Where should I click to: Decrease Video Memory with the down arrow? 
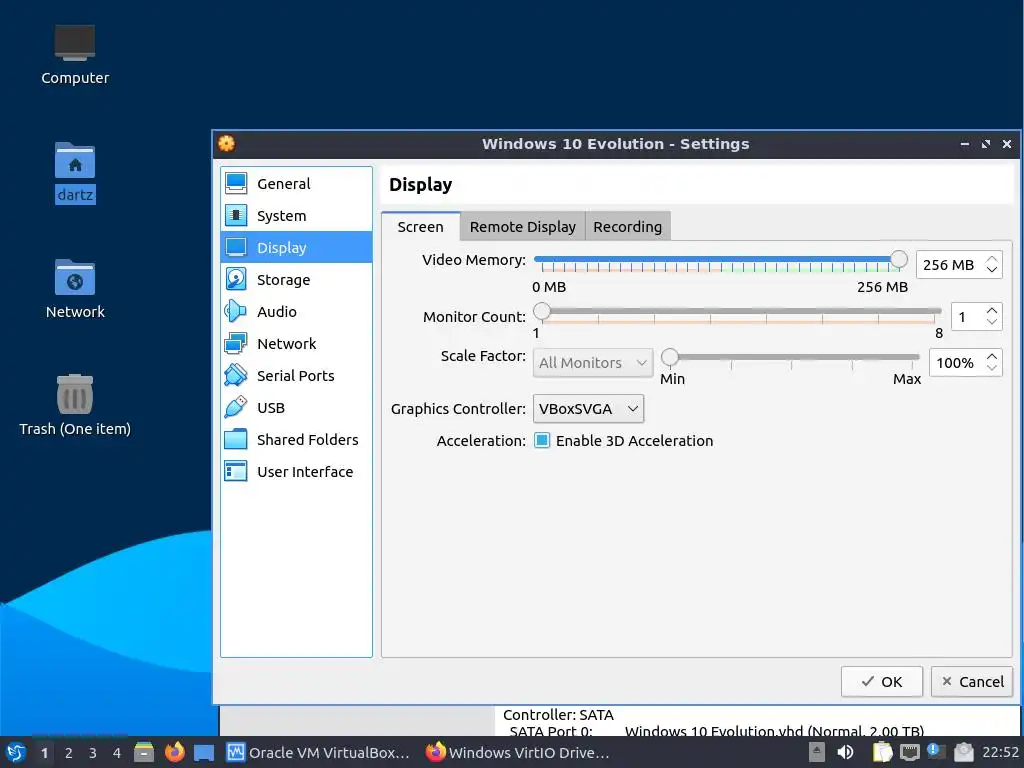[992, 270]
